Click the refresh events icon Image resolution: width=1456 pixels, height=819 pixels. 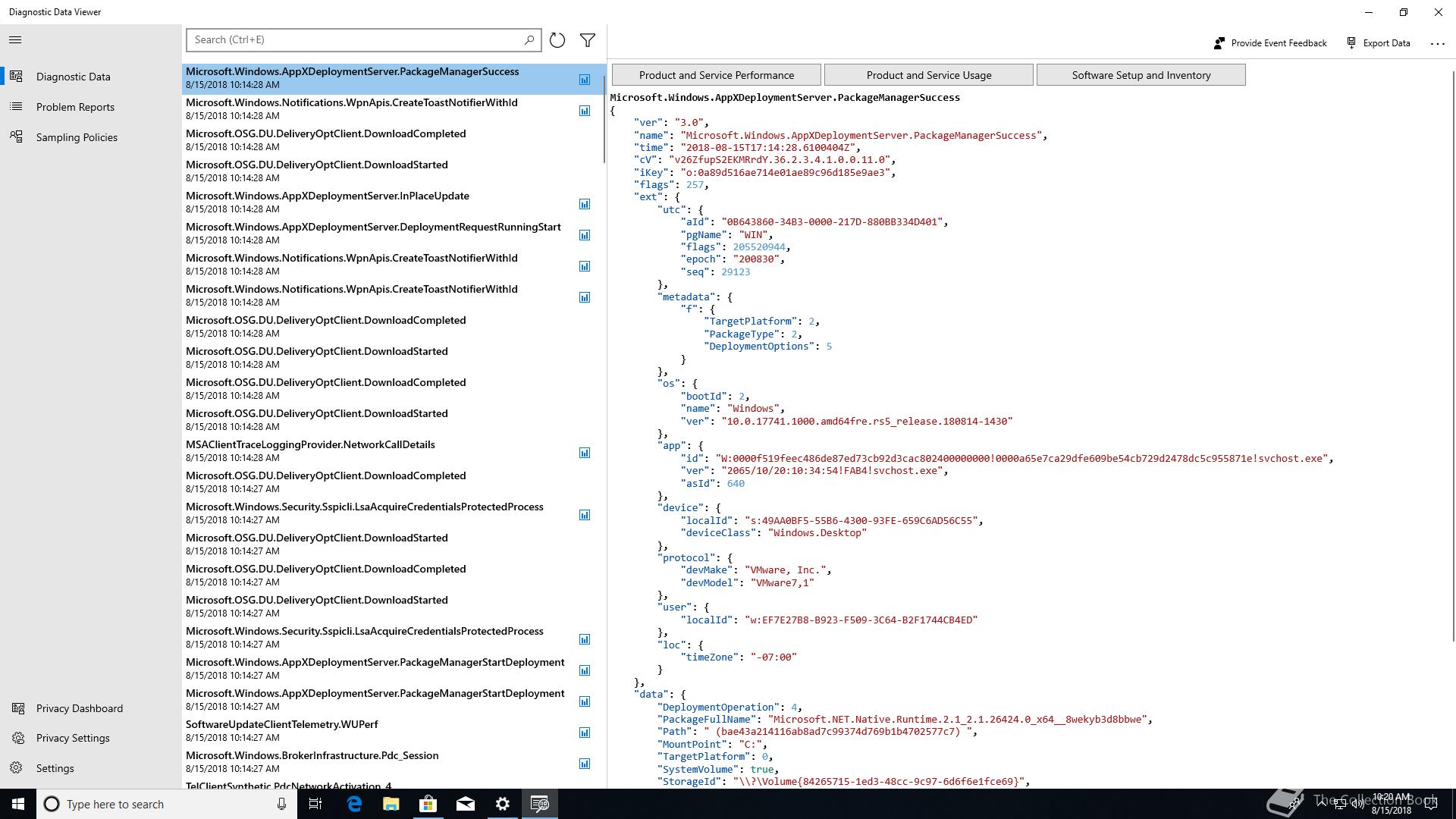pyautogui.click(x=557, y=40)
